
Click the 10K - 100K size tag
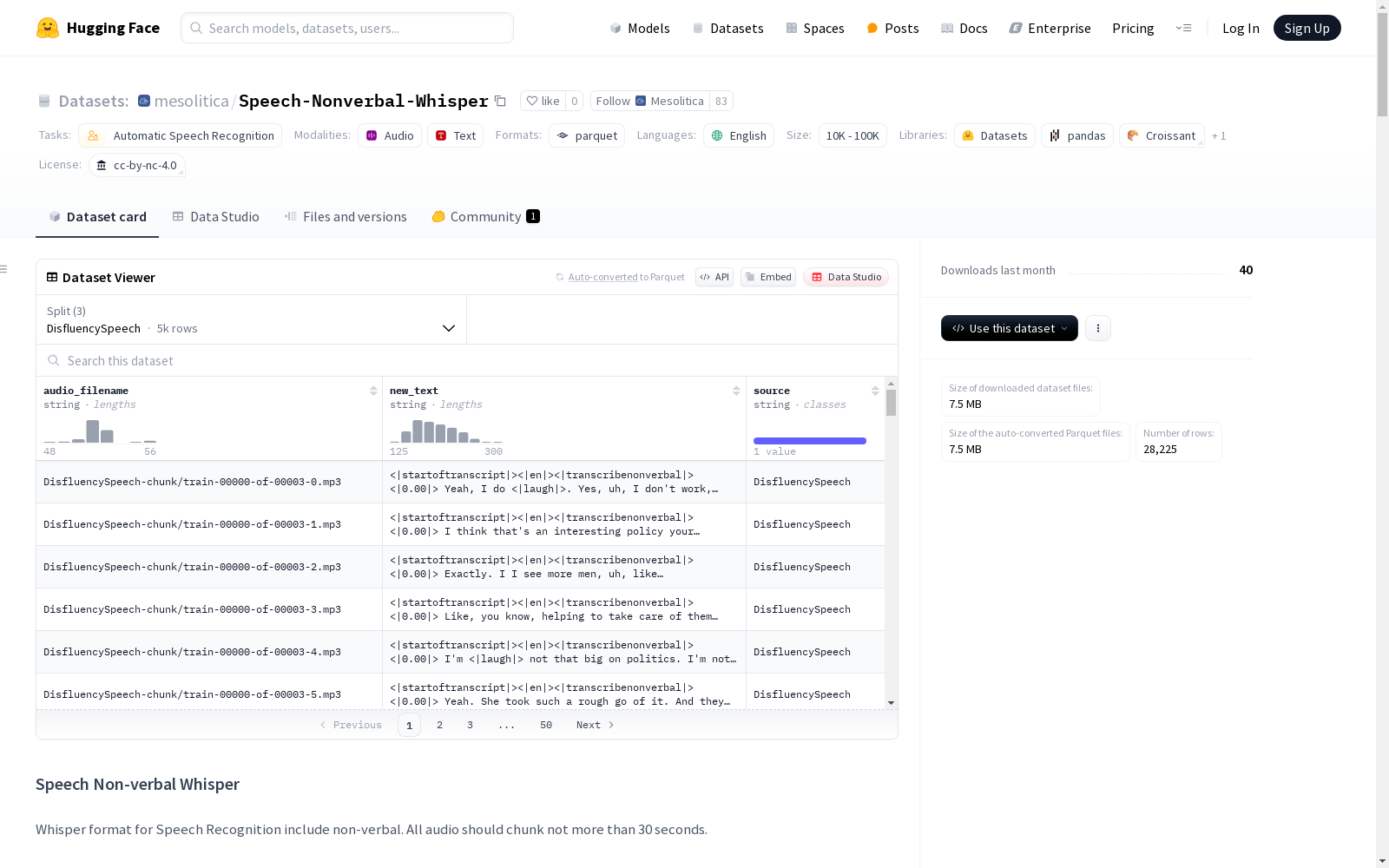point(852,135)
